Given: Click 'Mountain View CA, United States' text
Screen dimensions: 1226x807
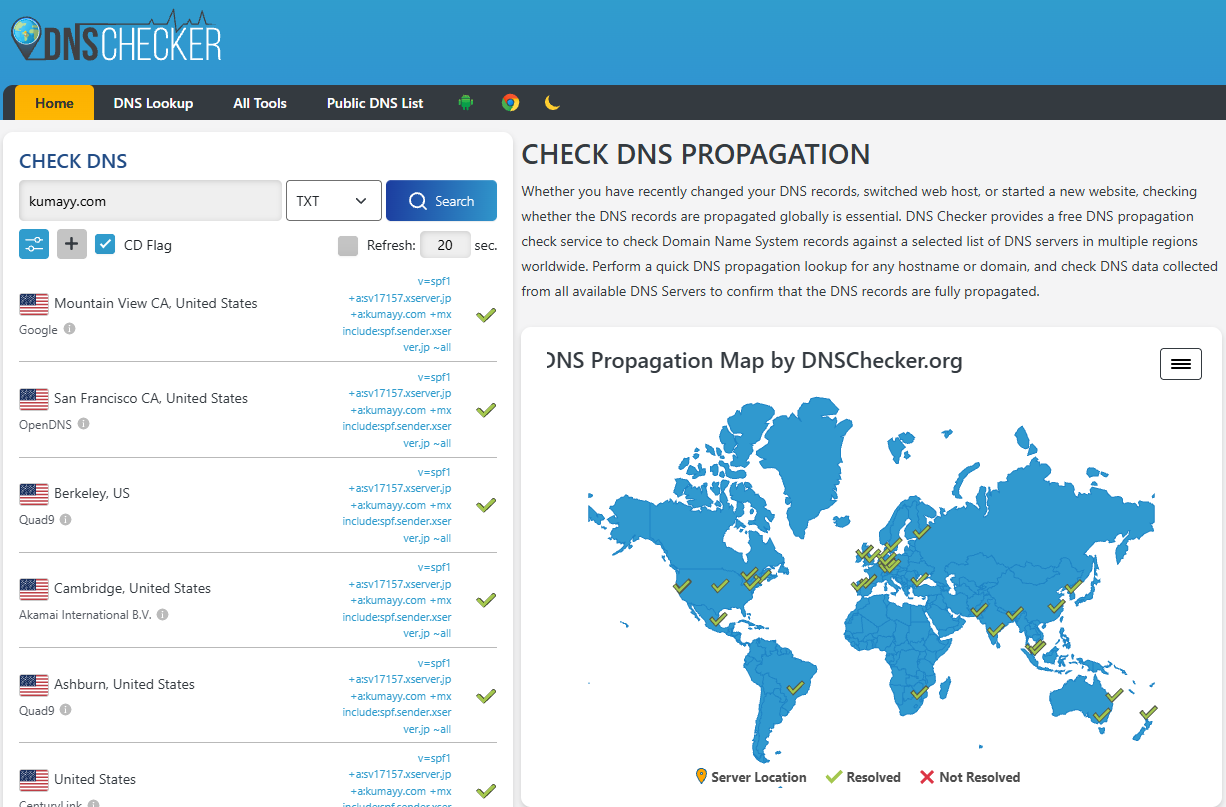Looking at the screenshot, I should click(156, 303).
